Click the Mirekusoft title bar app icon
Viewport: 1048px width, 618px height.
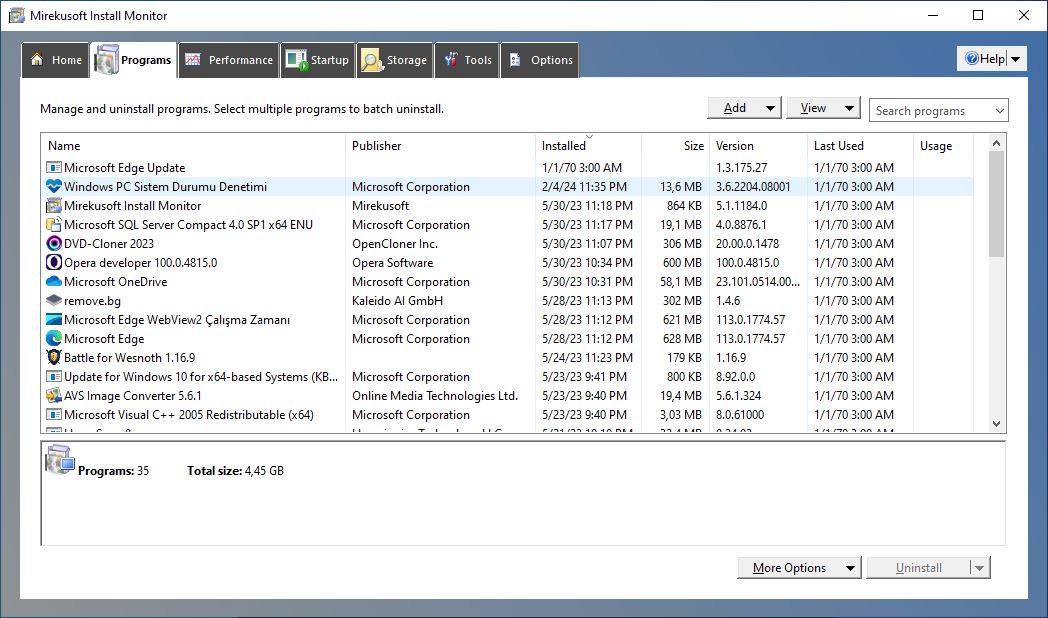17,15
